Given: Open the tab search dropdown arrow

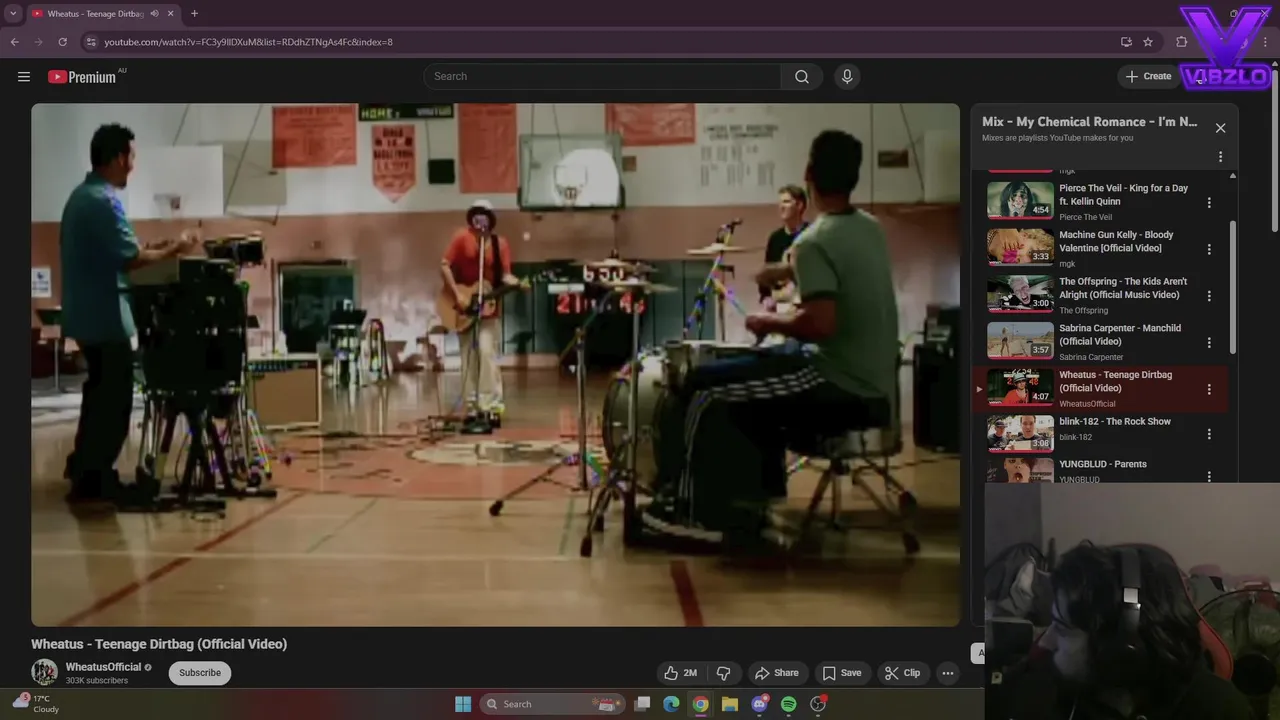Looking at the screenshot, I should [13, 14].
